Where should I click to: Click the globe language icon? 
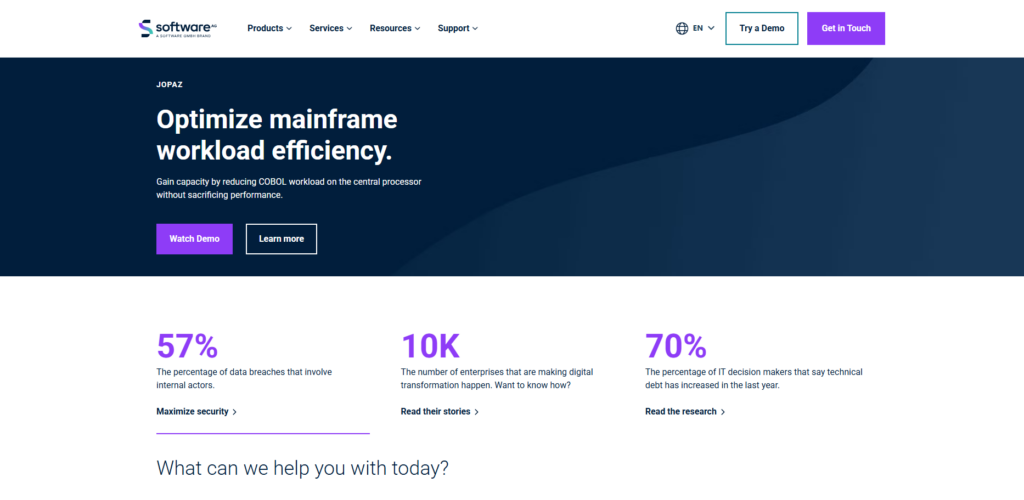682,28
